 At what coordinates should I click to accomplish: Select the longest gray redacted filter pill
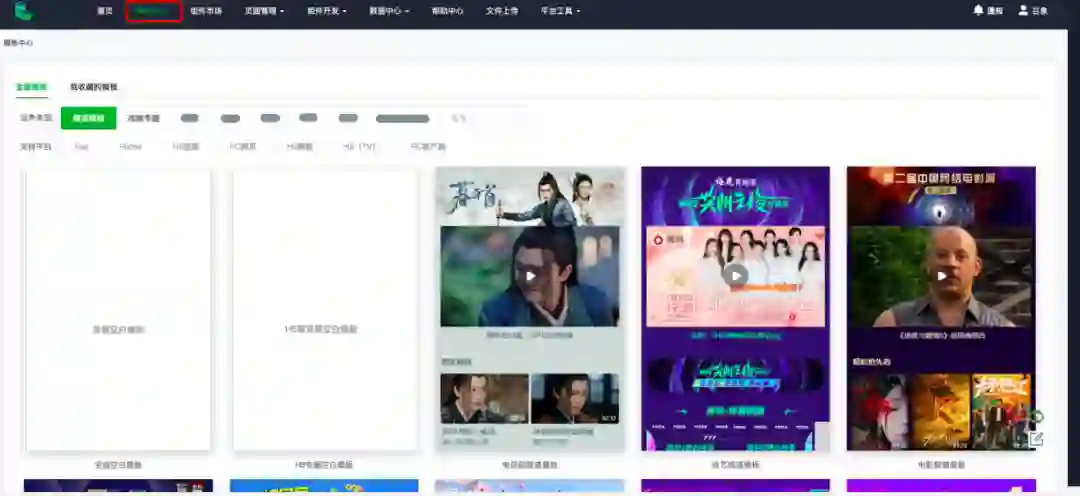402,118
